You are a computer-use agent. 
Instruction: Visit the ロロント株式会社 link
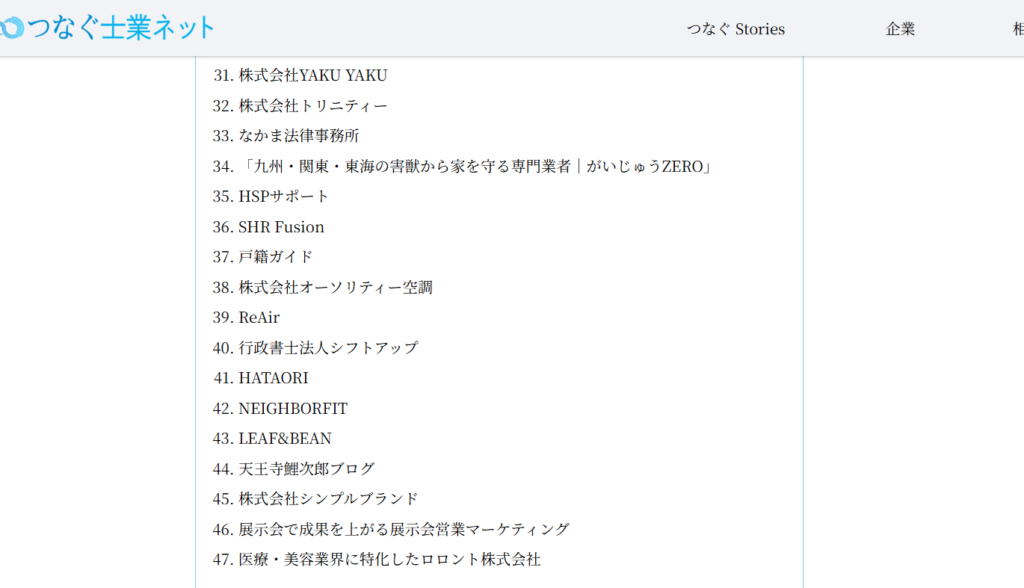389,559
